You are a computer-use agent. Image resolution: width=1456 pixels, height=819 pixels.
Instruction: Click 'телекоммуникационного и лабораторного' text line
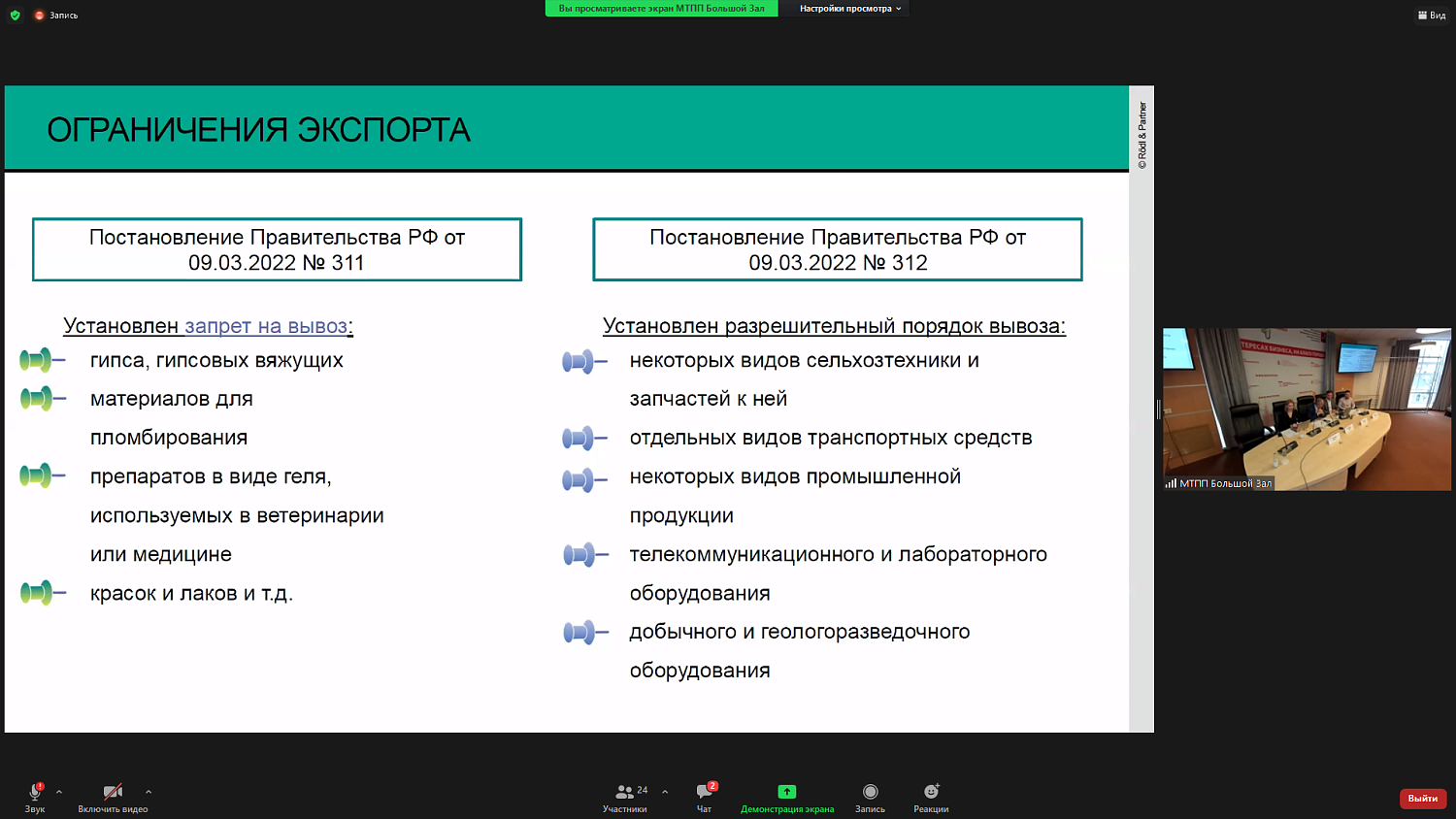click(839, 554)
